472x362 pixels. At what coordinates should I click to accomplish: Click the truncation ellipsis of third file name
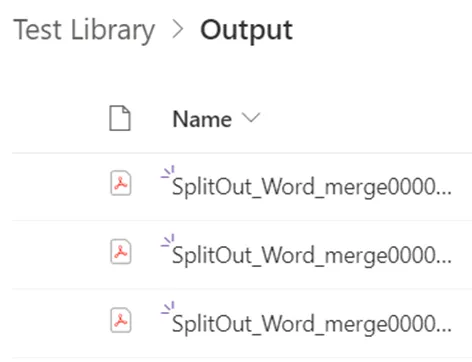[443, 329]
